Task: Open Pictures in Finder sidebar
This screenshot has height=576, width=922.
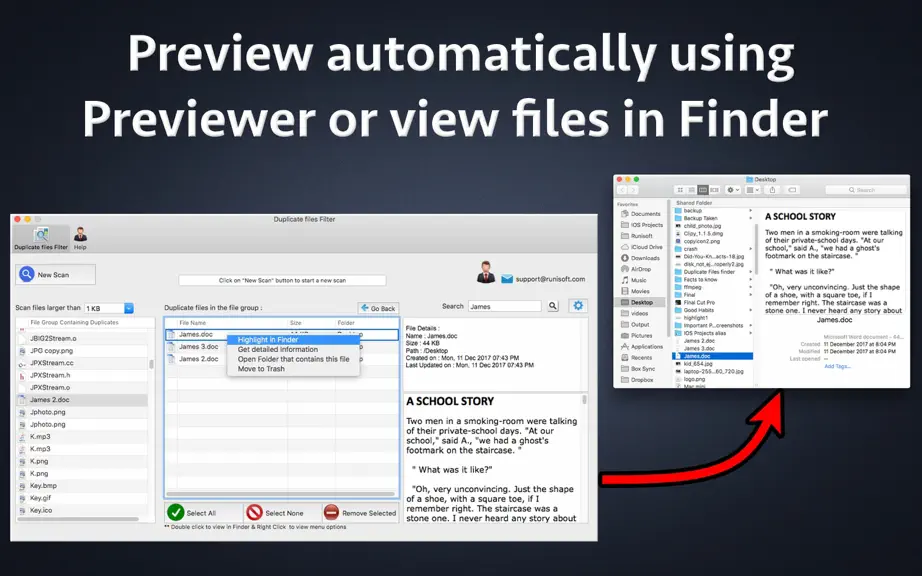Action: click(637, 336)
